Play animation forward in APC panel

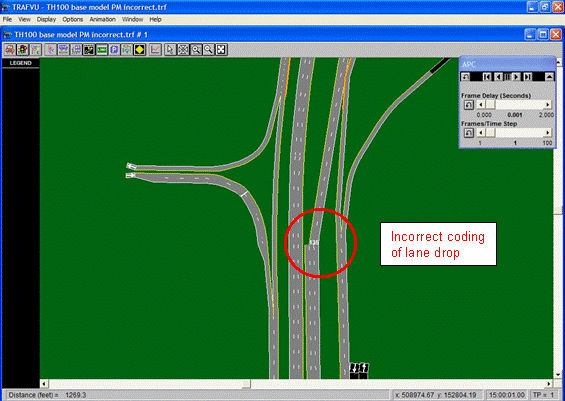coord(516,77)
